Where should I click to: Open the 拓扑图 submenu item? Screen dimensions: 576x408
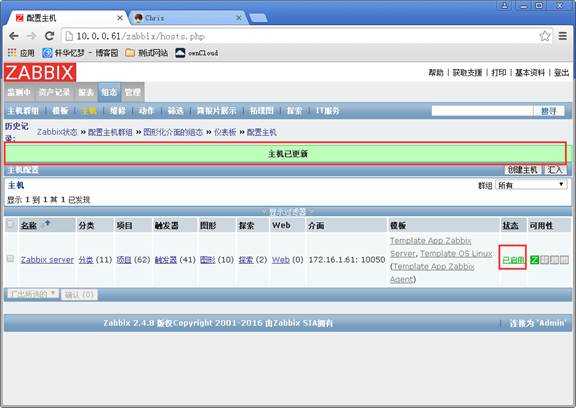(x=262, y=111)
